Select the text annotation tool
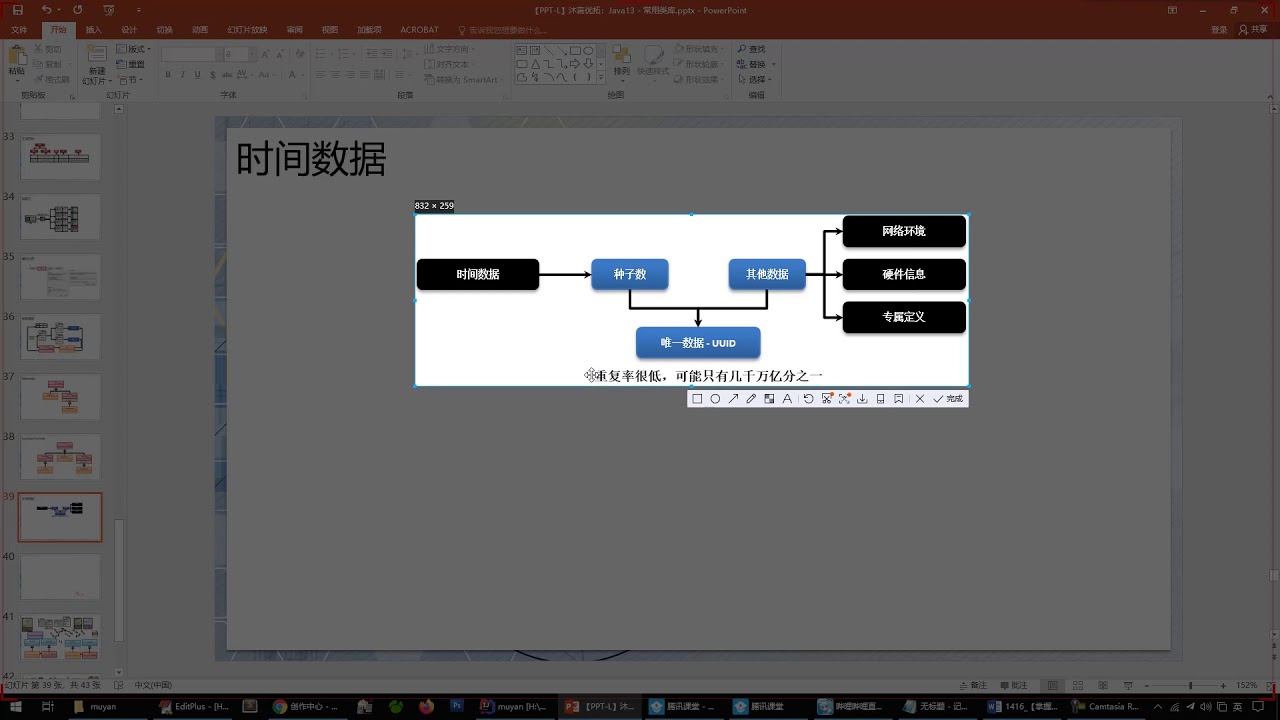 pos(787,399)
